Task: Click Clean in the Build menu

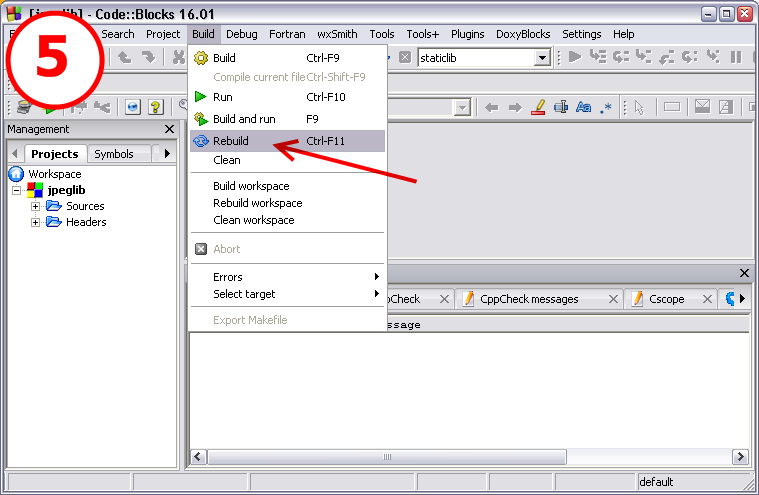Action: pos(287,160)
